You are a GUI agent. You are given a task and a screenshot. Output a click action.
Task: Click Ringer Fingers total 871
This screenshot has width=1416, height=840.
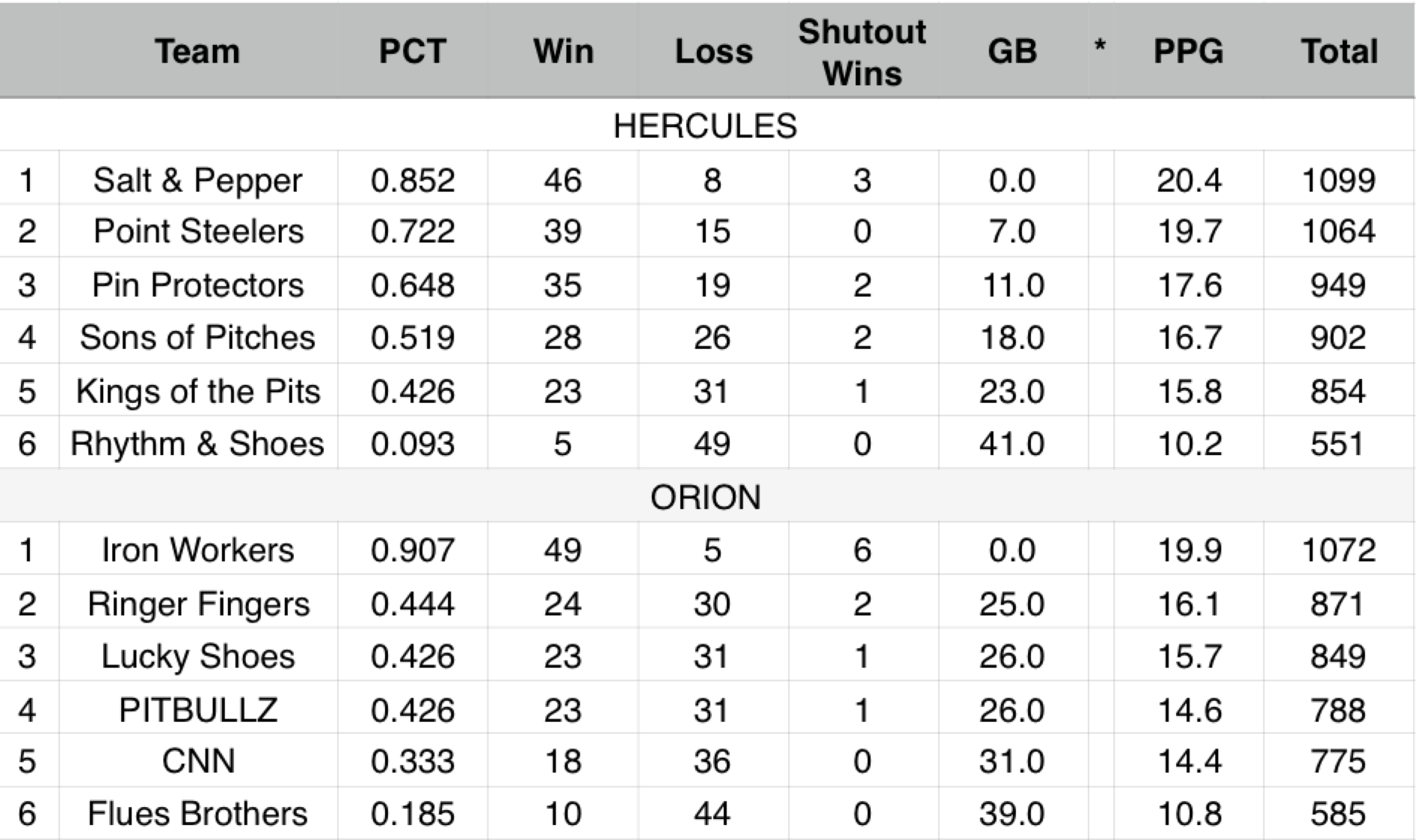click(1337, 604)
